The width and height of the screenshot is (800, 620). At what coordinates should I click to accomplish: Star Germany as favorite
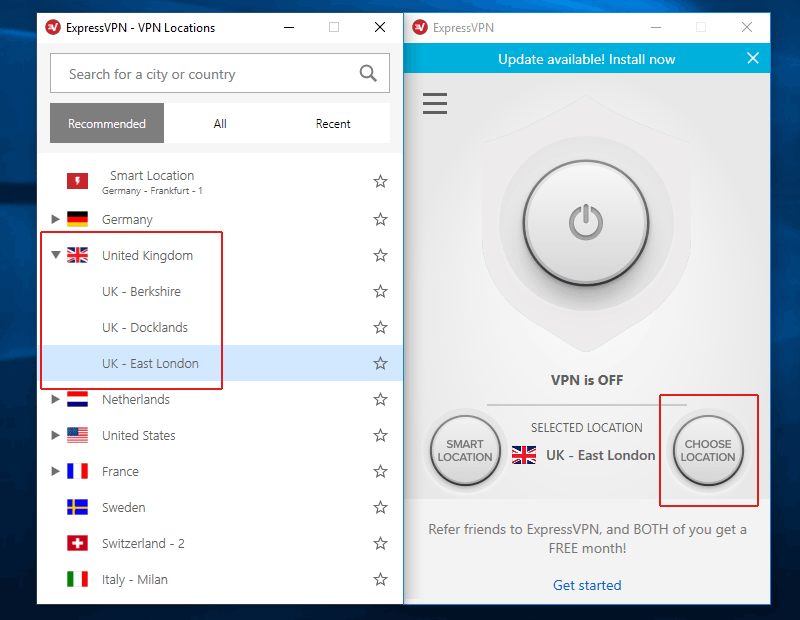click(380, 219)
